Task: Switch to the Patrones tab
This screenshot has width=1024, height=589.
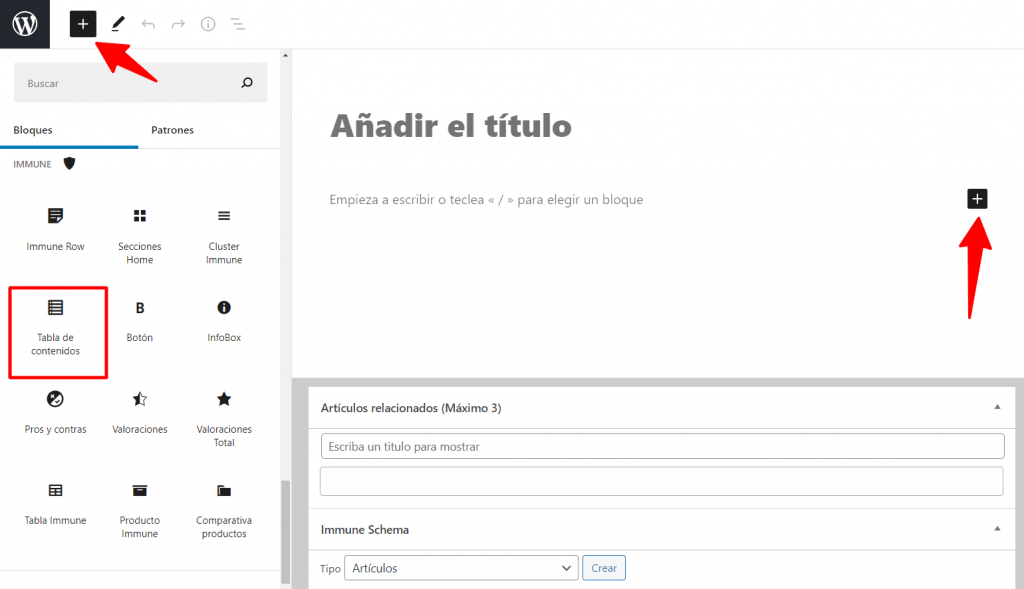Action: pos(172,130)
